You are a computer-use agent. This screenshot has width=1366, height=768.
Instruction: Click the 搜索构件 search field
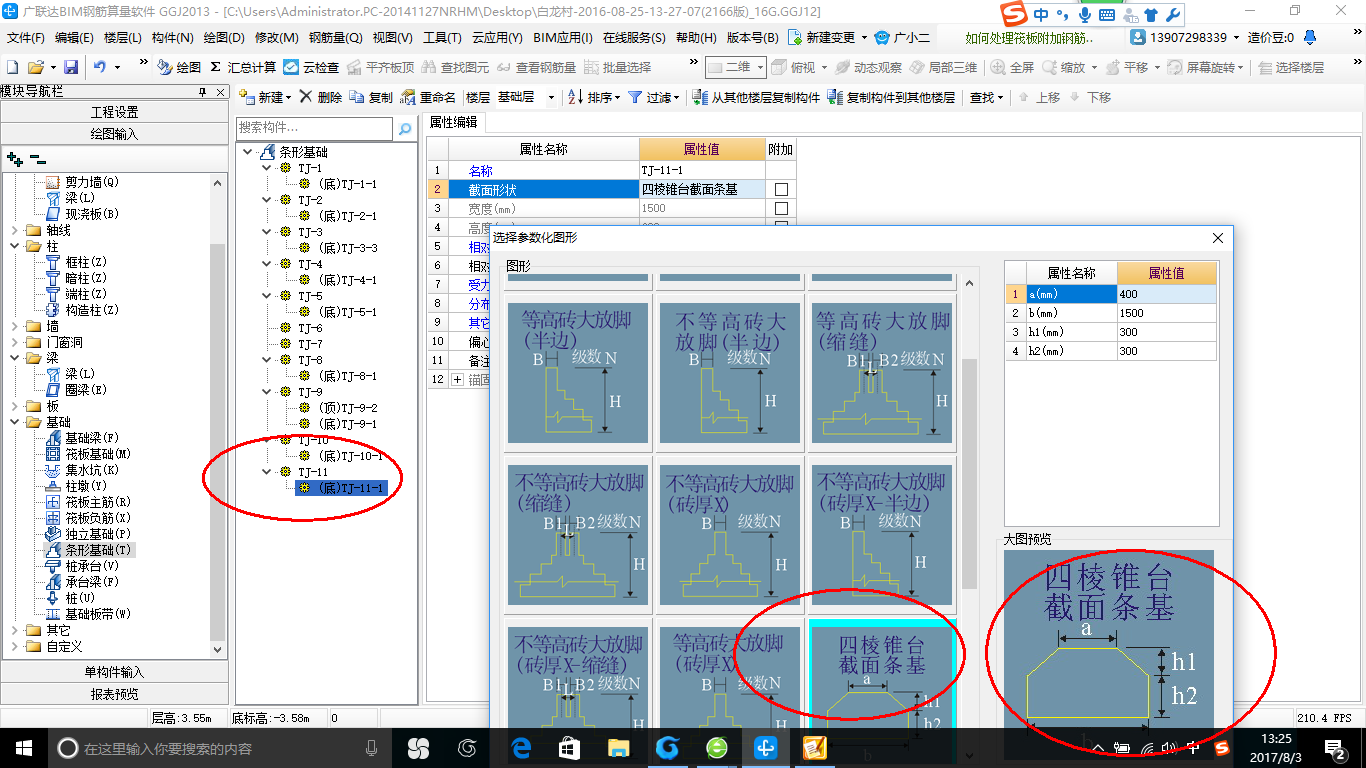(x=315, y=129)
